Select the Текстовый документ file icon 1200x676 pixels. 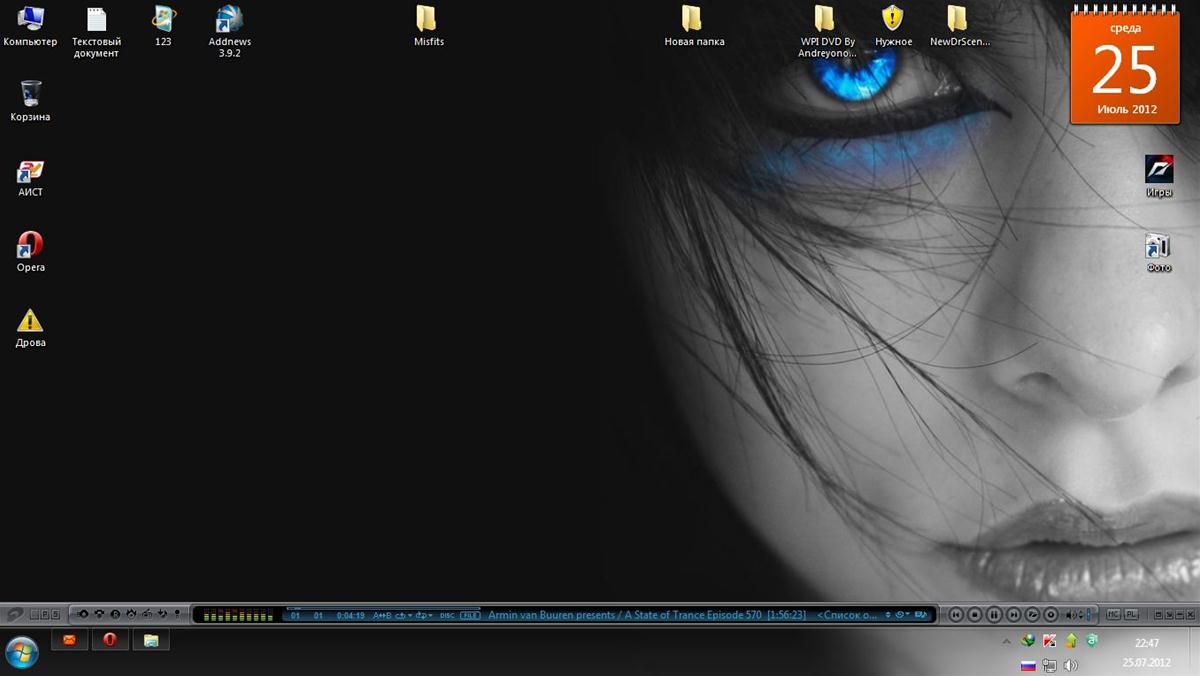click(96, 32)
